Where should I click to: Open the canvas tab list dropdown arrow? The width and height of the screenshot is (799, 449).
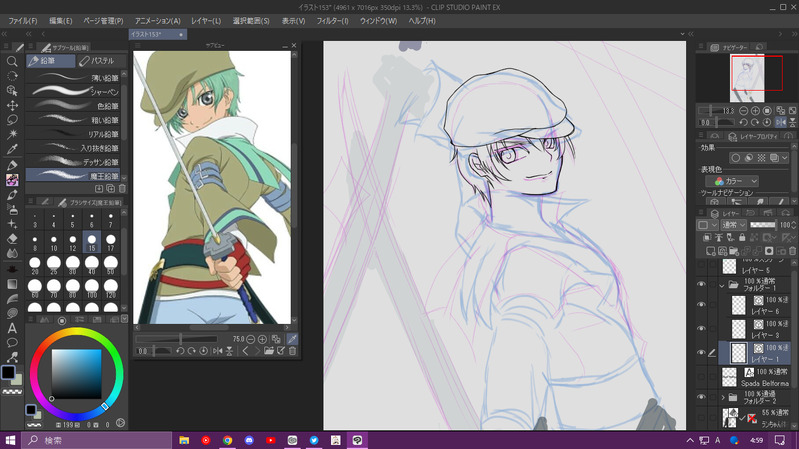click(x=682, y=34)
